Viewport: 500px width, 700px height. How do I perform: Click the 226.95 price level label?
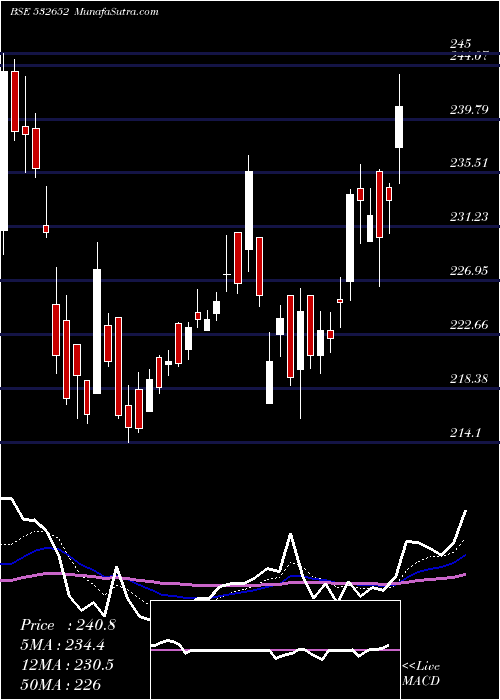click(469, 270)
